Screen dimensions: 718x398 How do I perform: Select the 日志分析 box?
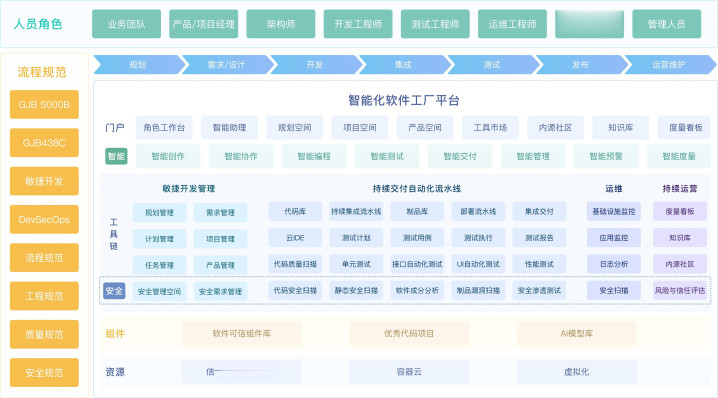(614, 264)
